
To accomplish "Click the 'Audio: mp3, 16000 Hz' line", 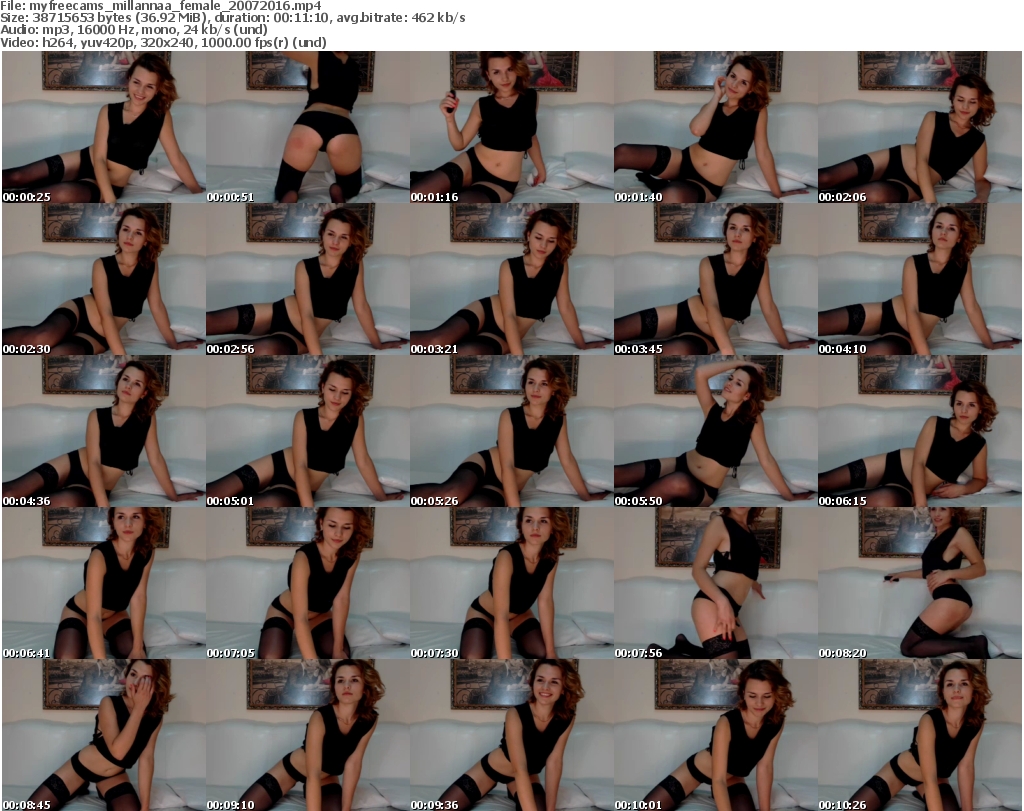I will (x=134, y=30).
